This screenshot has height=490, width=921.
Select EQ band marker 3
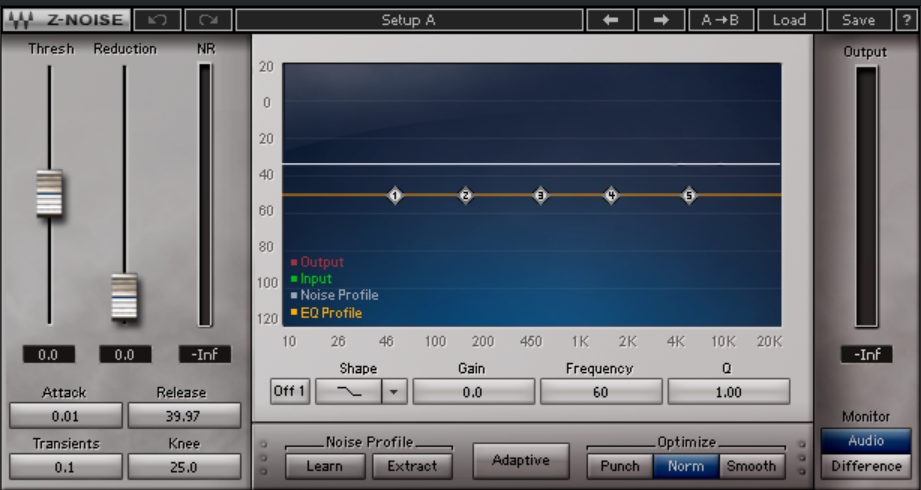click(541, 195)
